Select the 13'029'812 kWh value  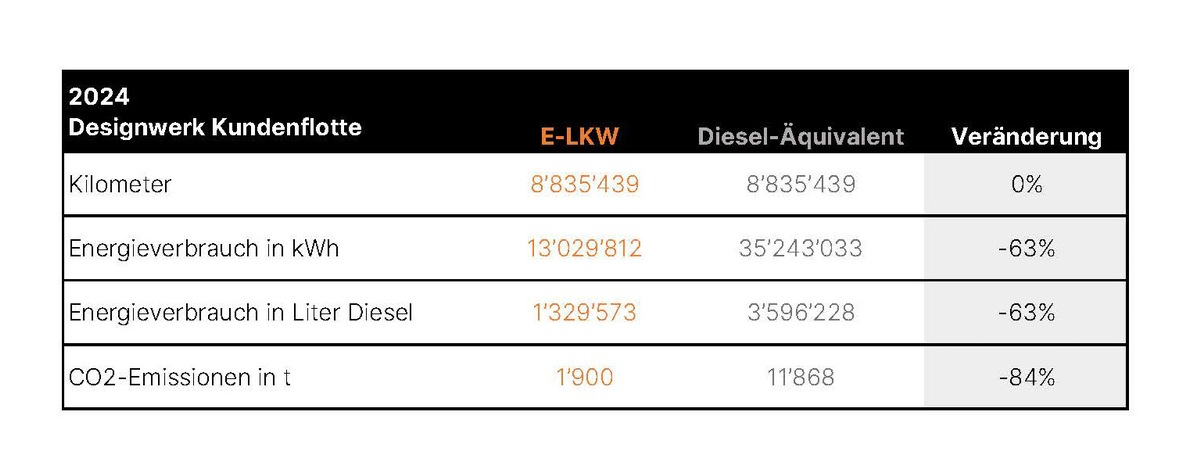(x=584, y=249)
